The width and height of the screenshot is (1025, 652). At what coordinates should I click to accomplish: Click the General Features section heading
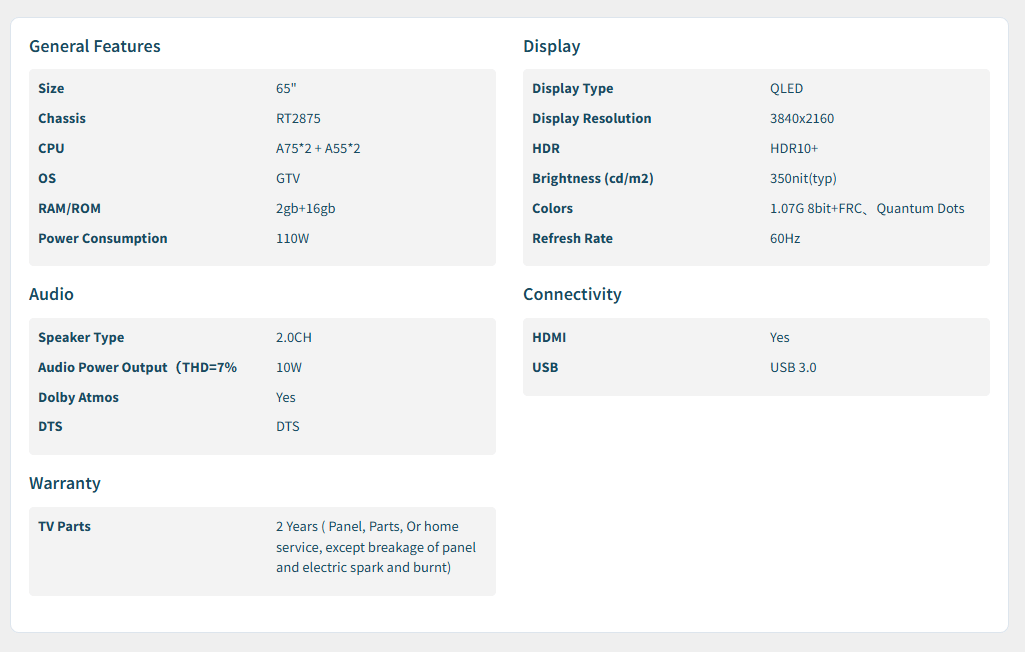[x=94, y=46]
